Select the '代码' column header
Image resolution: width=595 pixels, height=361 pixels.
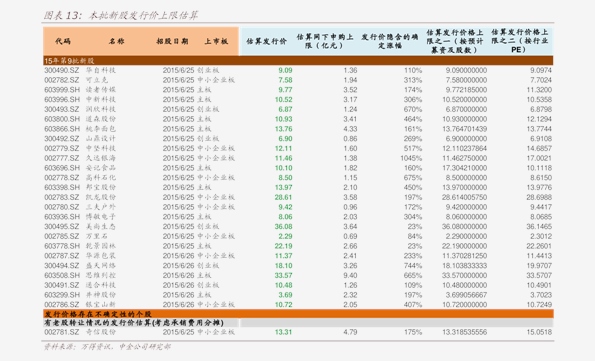(x=63, y=41)
